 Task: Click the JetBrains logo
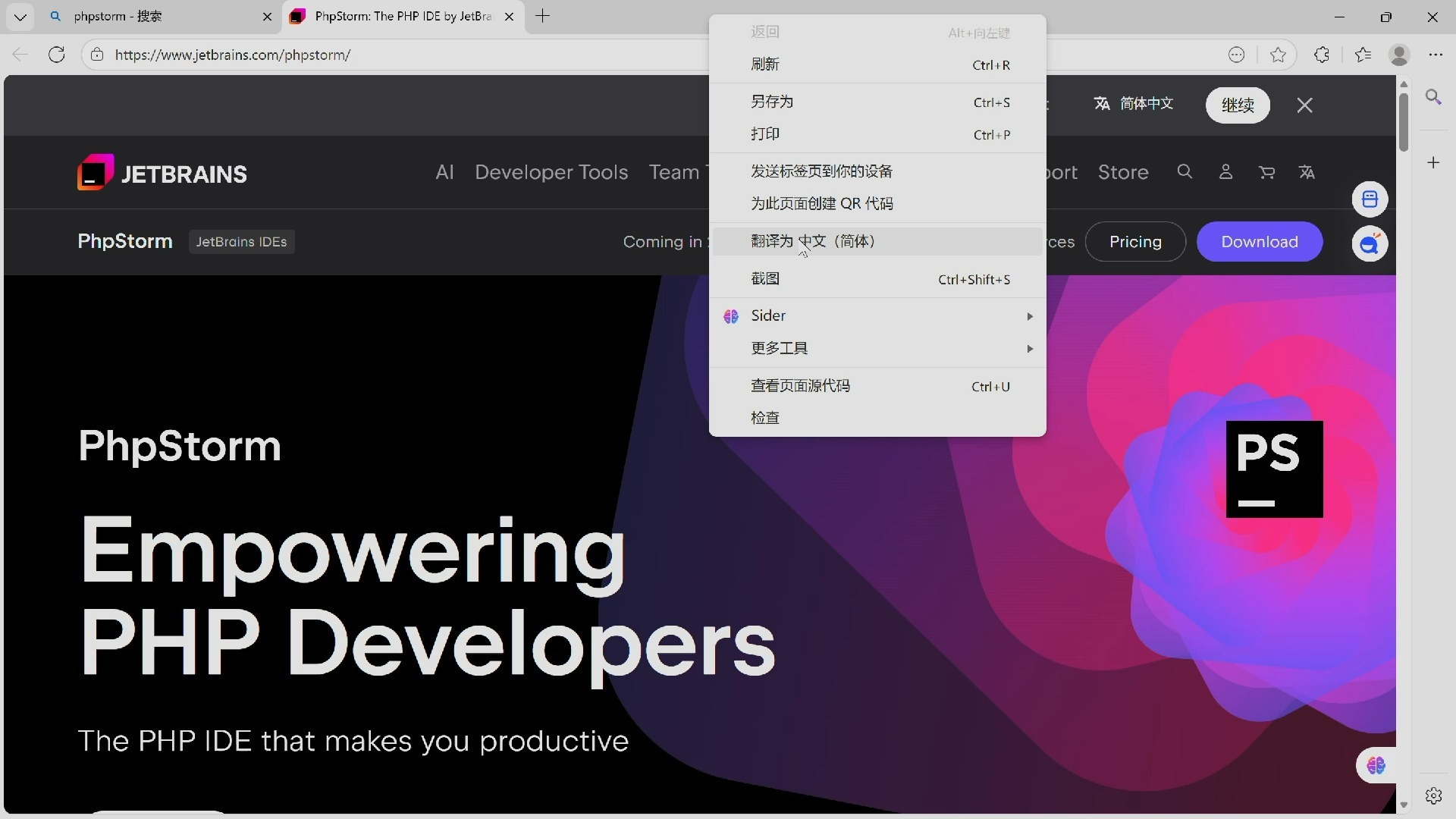pos(162,173)
